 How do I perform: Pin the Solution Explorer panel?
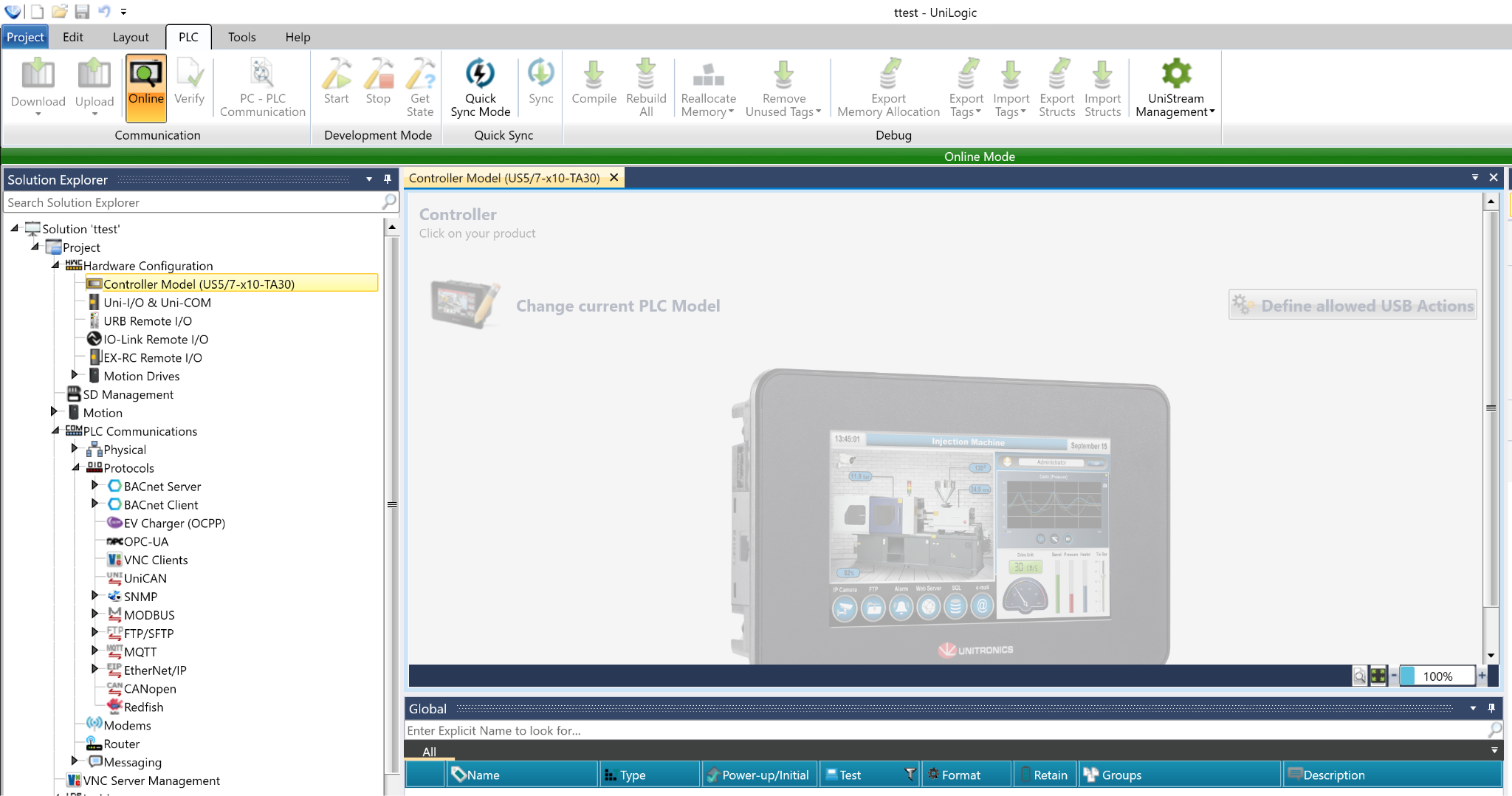pyautogui.click(x=387, y=179)
